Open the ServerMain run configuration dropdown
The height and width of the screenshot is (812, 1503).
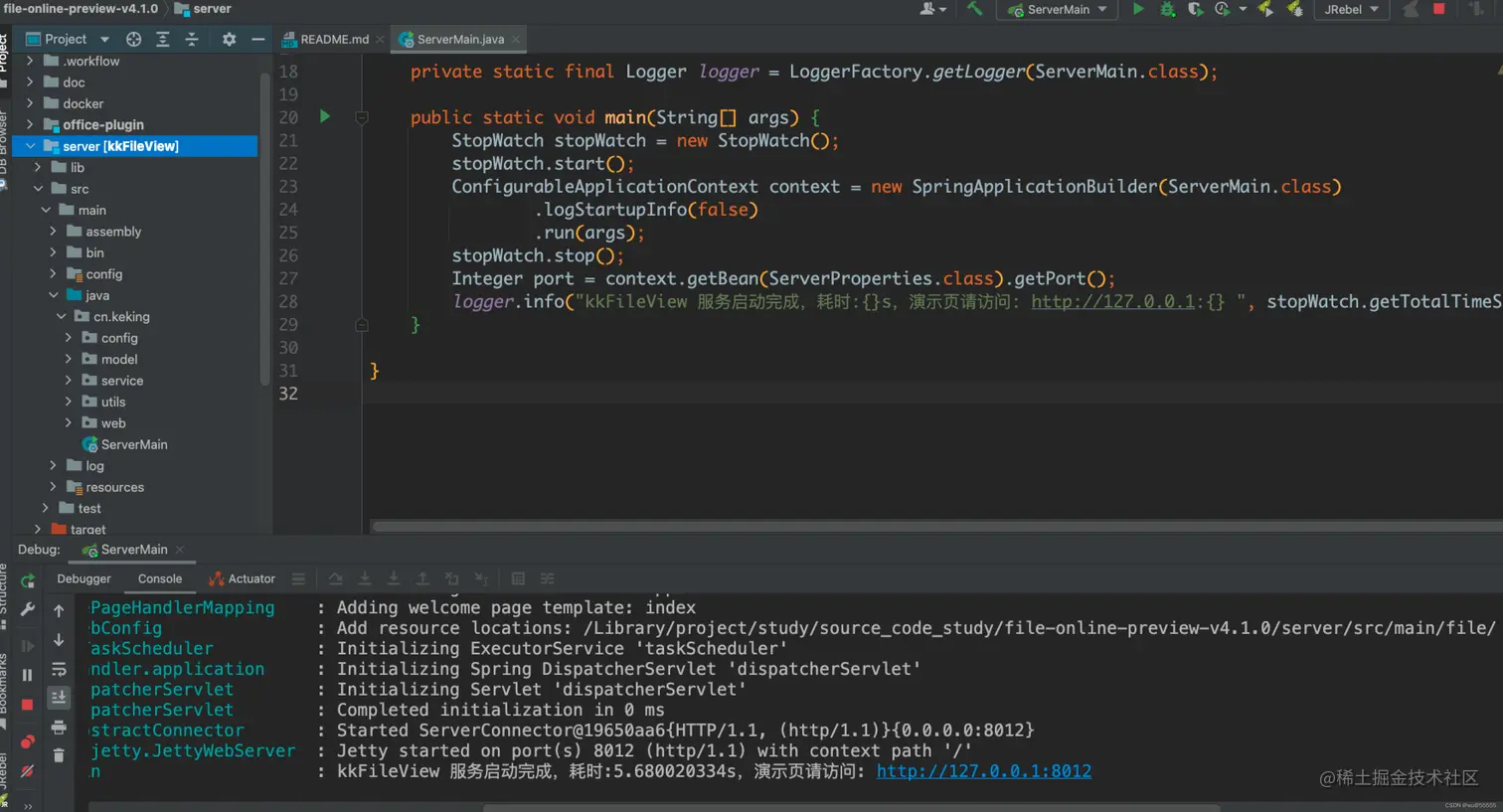click(x=1058, y=9)
